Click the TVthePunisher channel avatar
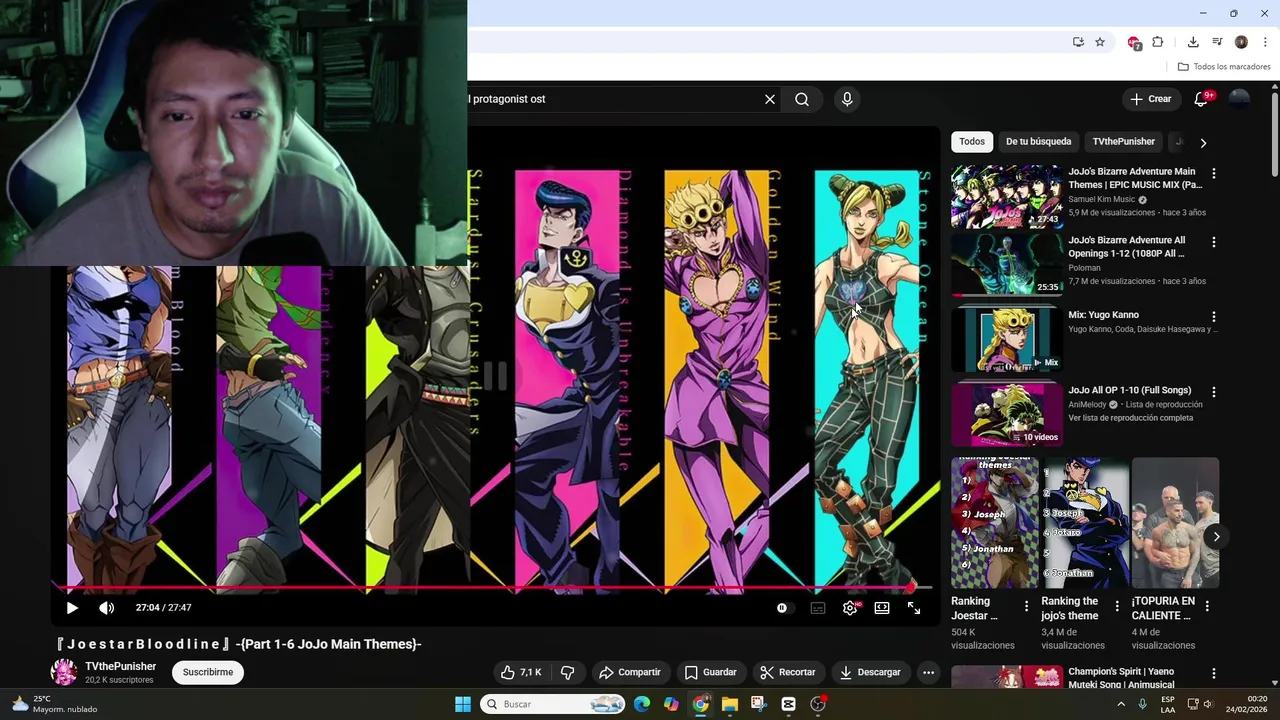Viewport: 1280px width, 720px height. pyautogui.click(x=64, y=672)
